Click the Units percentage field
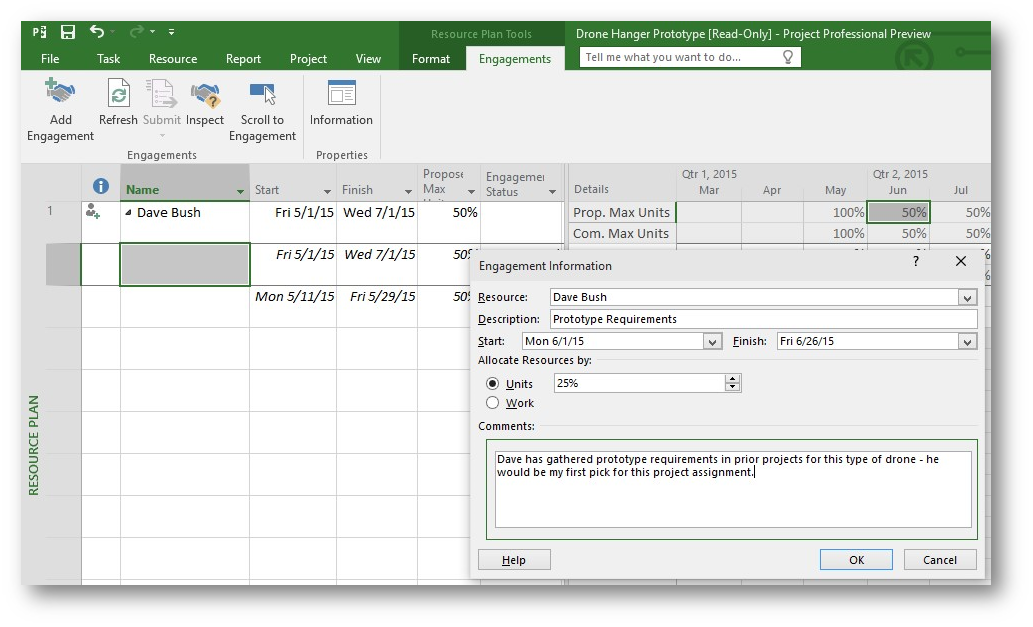Image resolution: width=1033 pixels, height=627 pixels. [x=639, y=383]
